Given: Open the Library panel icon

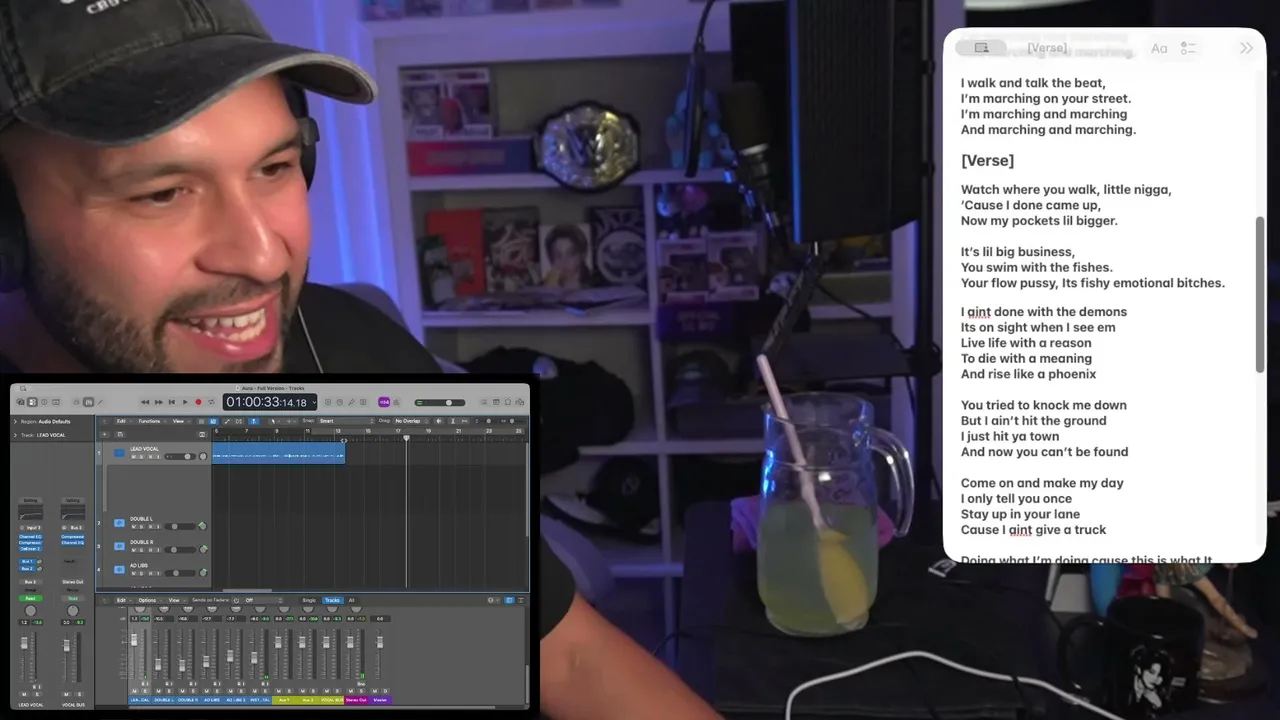Looking at the screenshot, I should [20, 402].
